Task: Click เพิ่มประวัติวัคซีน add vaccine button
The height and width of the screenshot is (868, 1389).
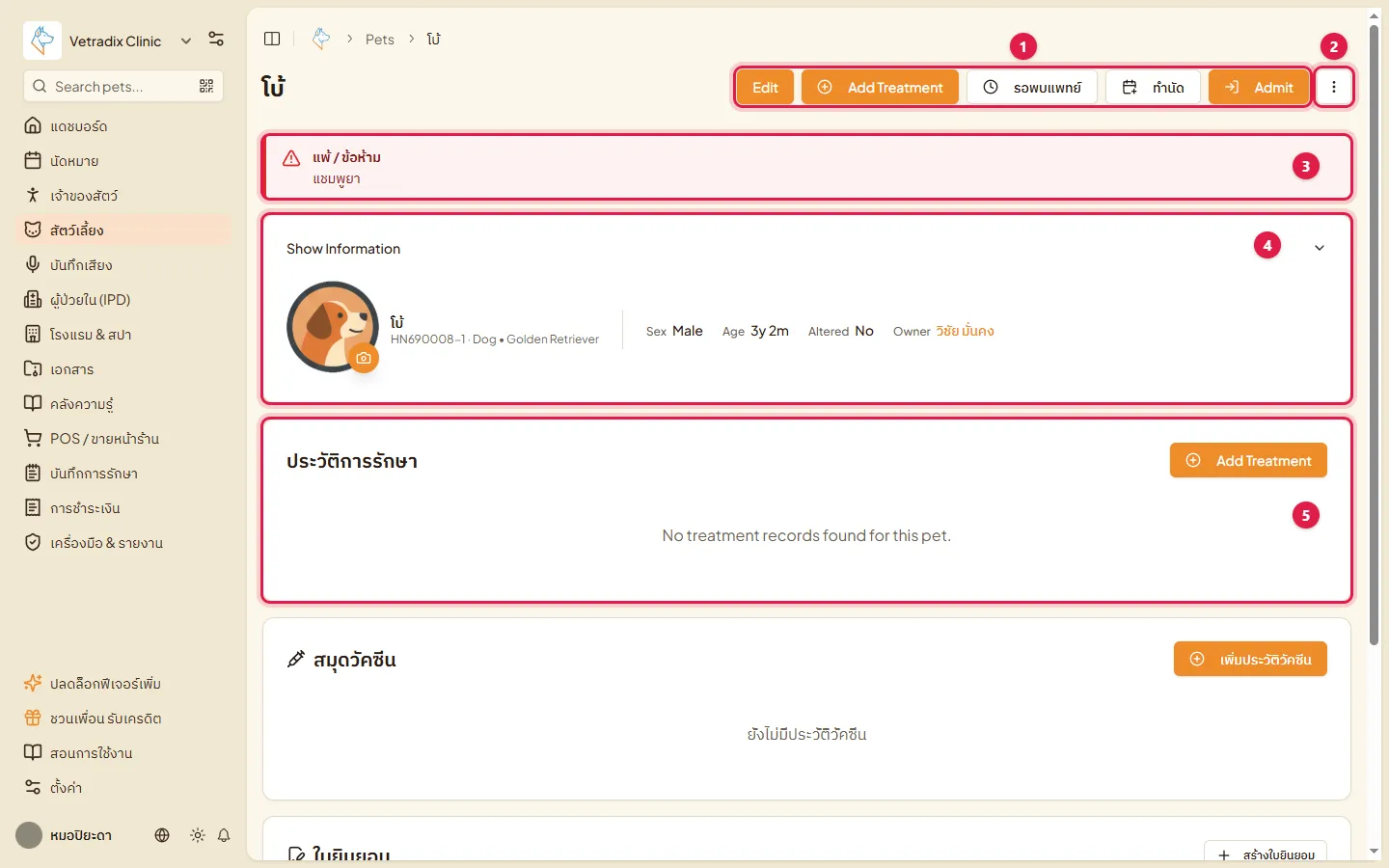Action: (1250, 659)
